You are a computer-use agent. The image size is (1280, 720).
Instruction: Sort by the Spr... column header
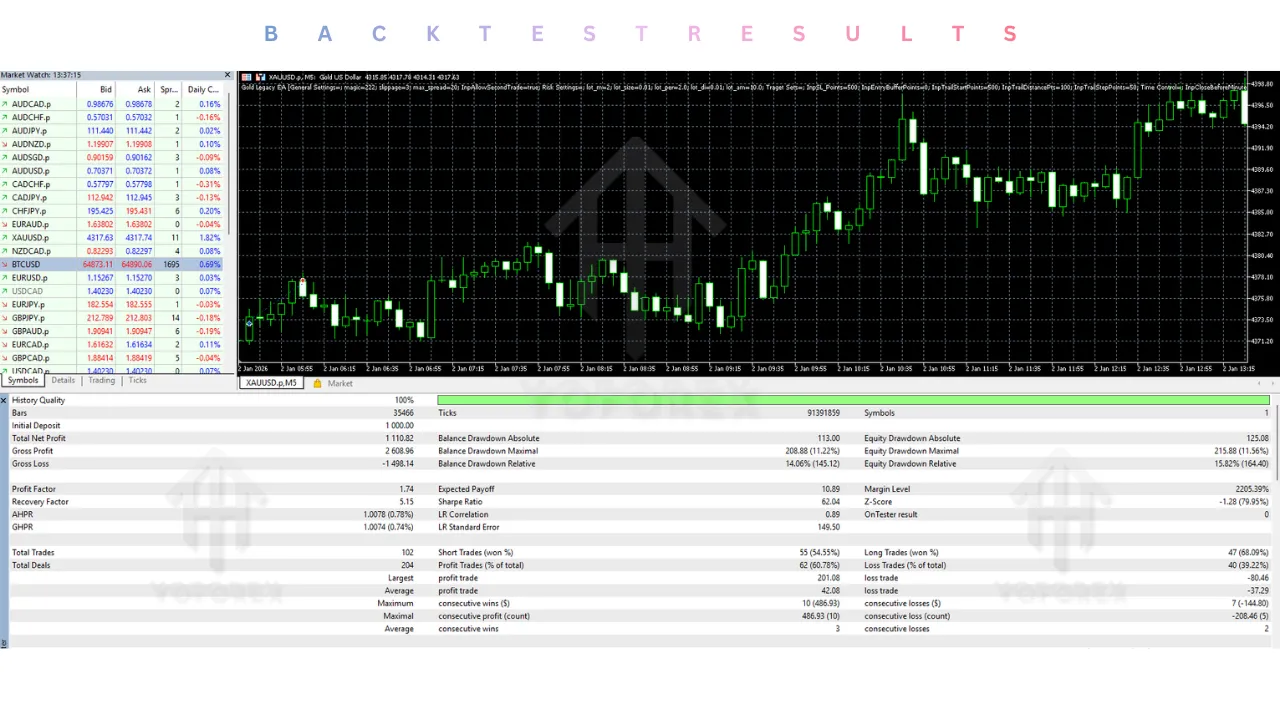pos(169,90)
